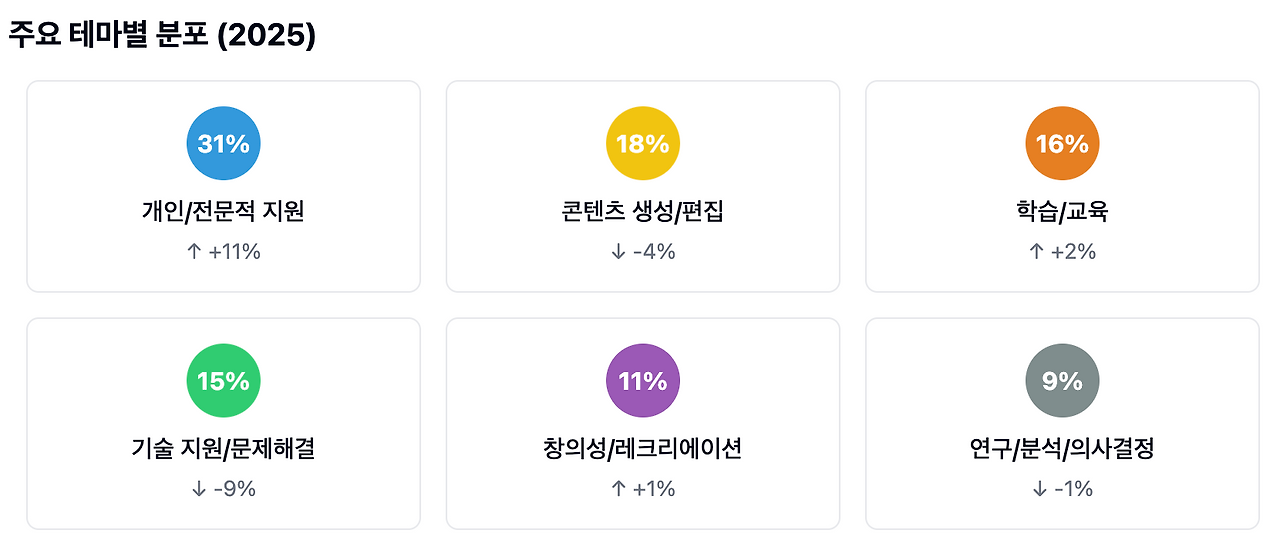Click the -9% downward change indicator
1280x550 pixels.
[x=223, y=489]
